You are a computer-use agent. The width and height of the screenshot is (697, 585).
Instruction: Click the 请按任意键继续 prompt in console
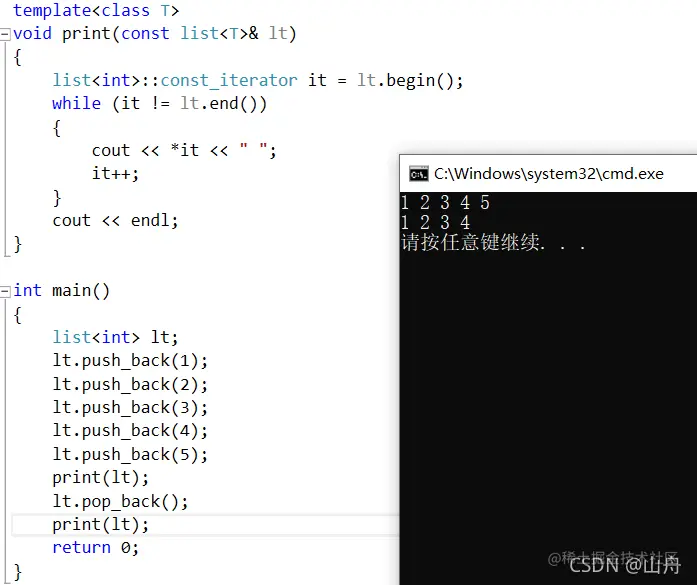[x=493, y=243]
